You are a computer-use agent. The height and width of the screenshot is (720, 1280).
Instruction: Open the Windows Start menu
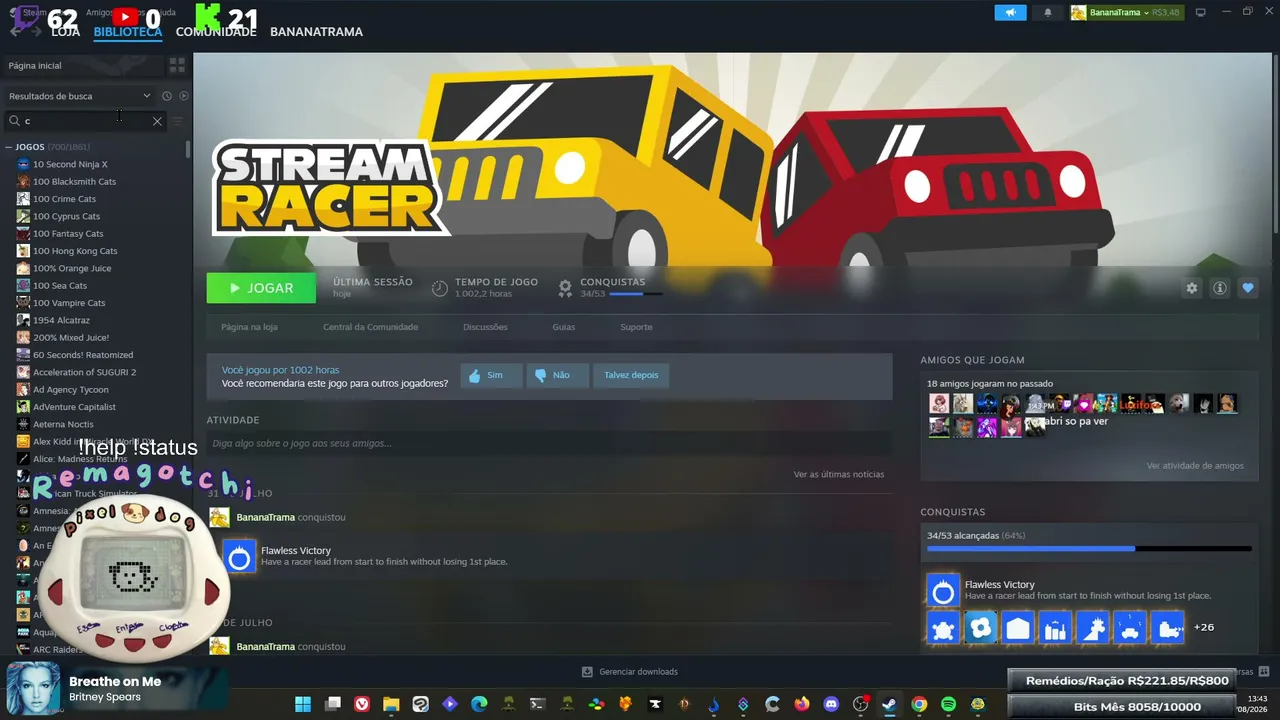tap(303, 704)
